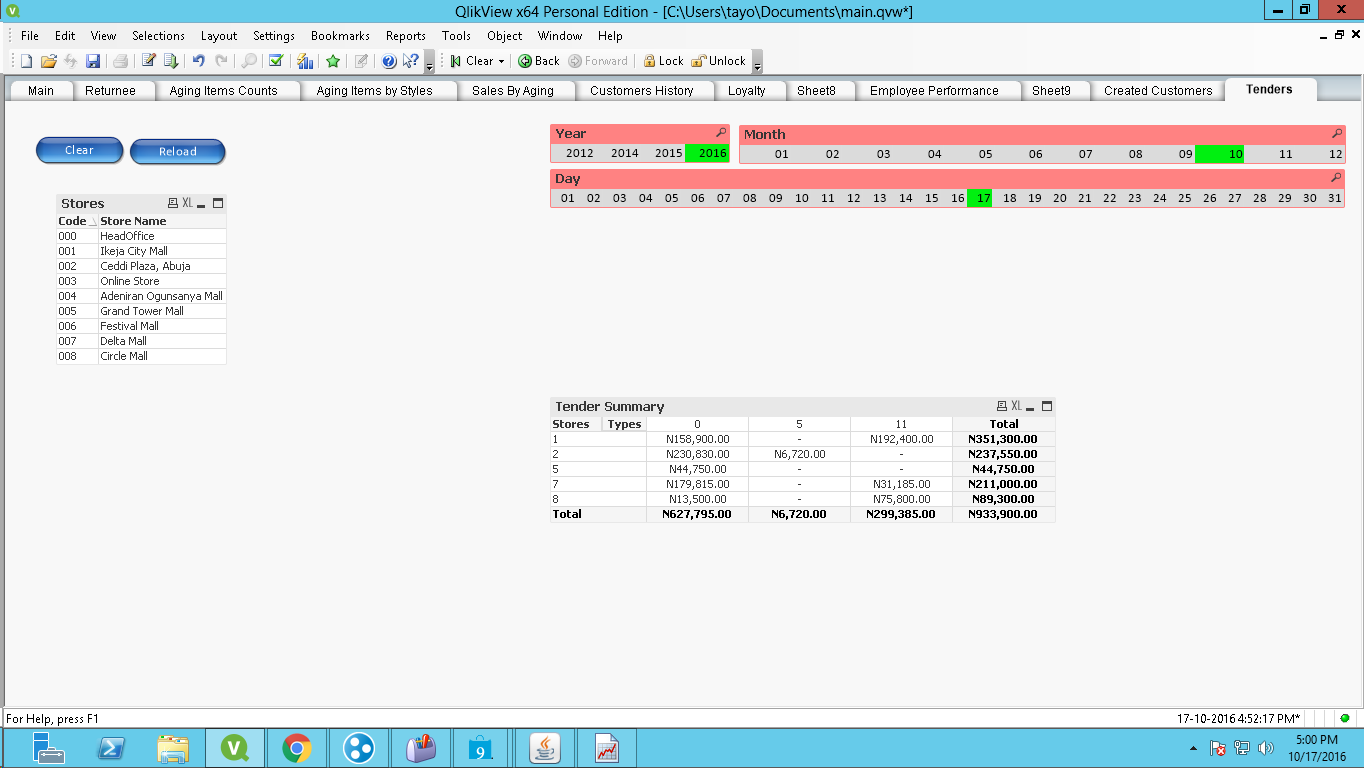The height and width of the screenshot is (768, 1364).
Task: Click the blue Clear button
Action: [79, 151]
